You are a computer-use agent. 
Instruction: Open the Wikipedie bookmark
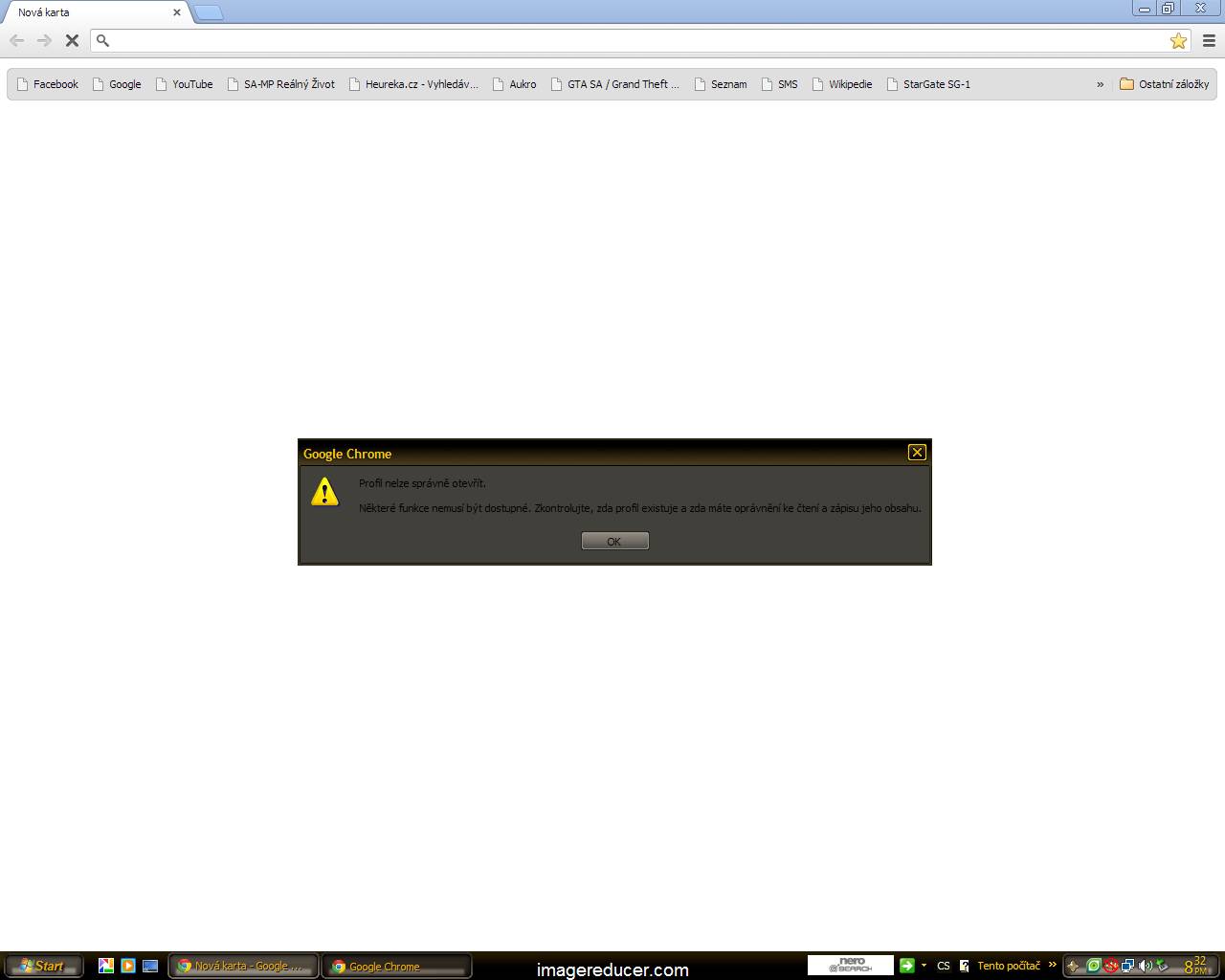(842, 84)
